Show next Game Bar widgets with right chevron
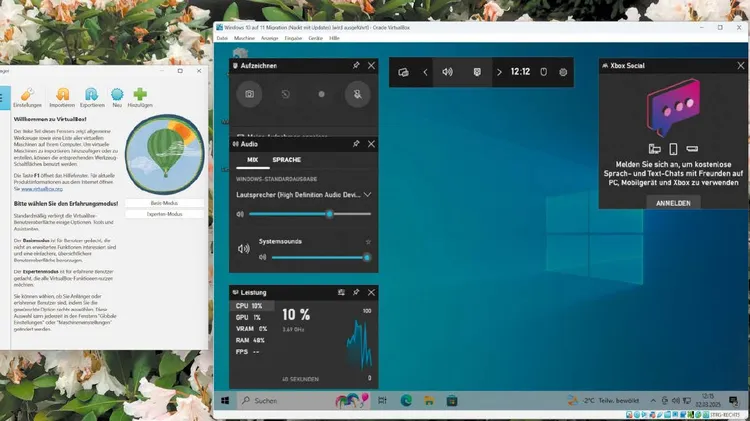The width and height of the screenshot is (750, 421). coord(499,72)
